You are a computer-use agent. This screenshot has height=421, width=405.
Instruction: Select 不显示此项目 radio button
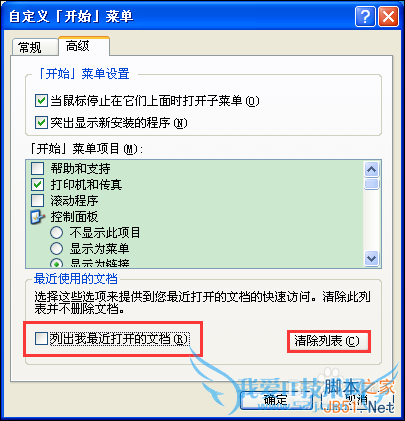[x=56, y=232]
